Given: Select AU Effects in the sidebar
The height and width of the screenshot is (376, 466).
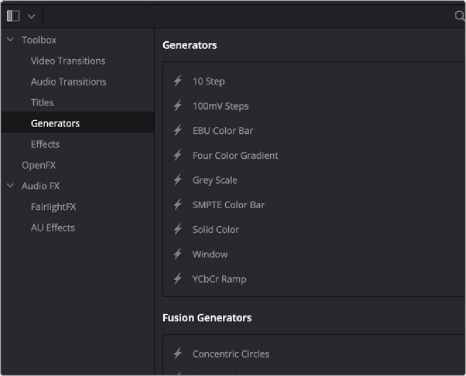Looking at the screenshot, I should [53, 228].
